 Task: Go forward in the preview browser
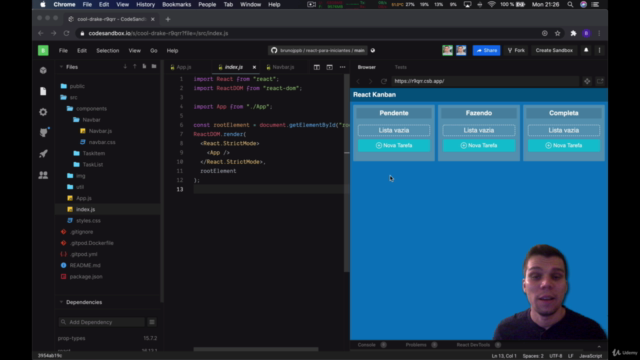(x=371, y=81)
